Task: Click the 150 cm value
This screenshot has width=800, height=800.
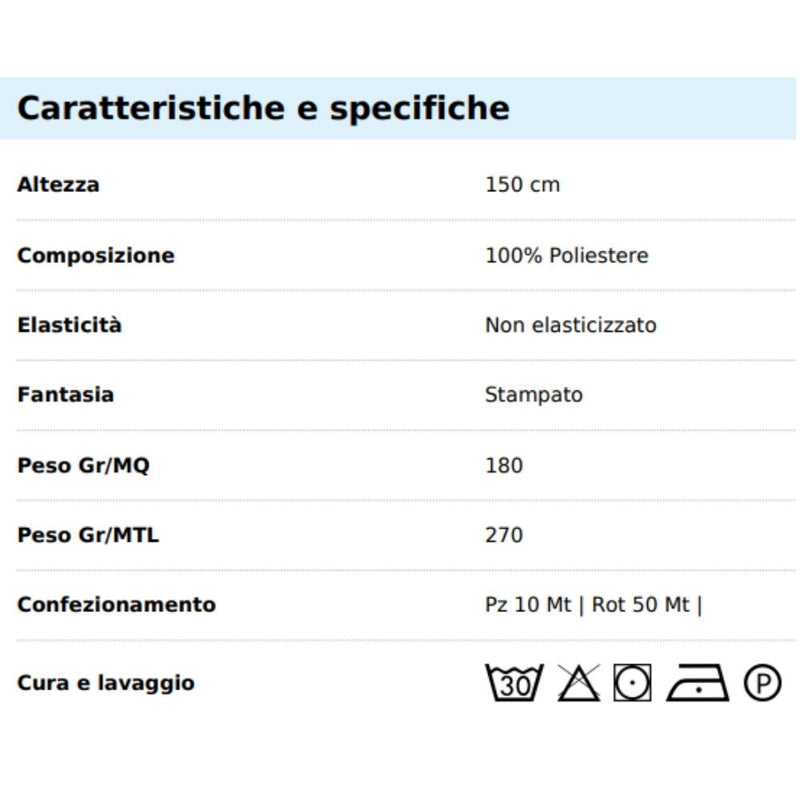Action: [522, 184]
